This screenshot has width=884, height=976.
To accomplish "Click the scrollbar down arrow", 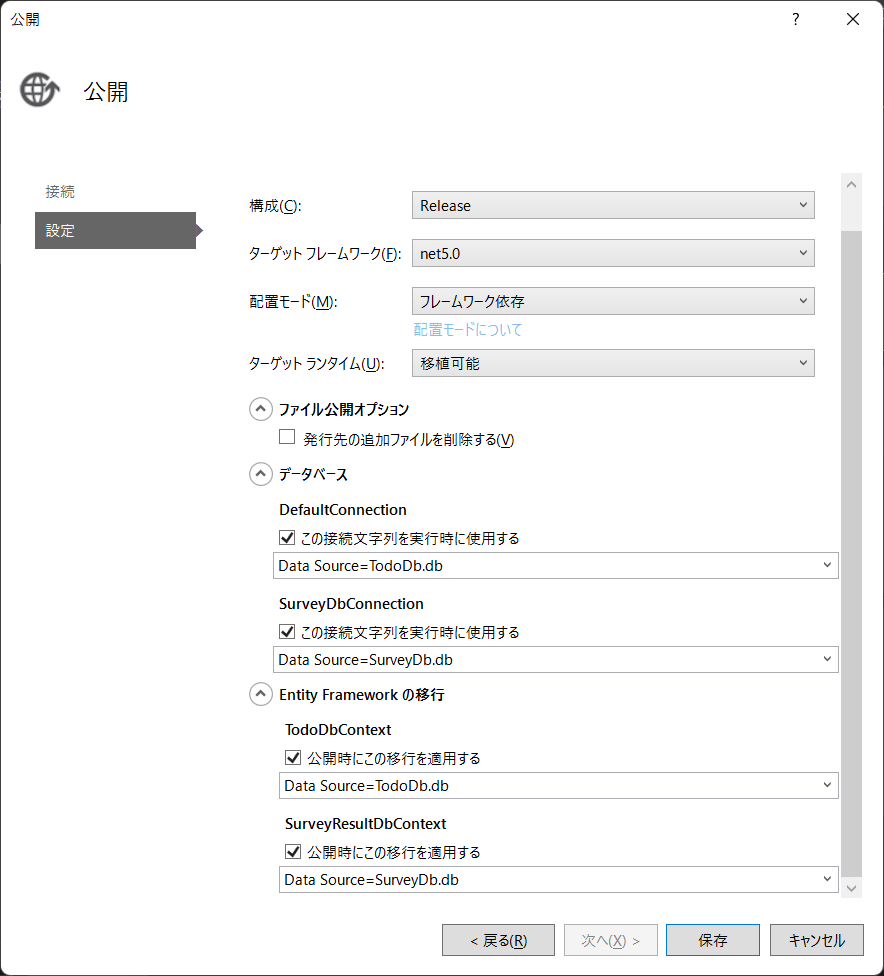I will tap(852, 888).
